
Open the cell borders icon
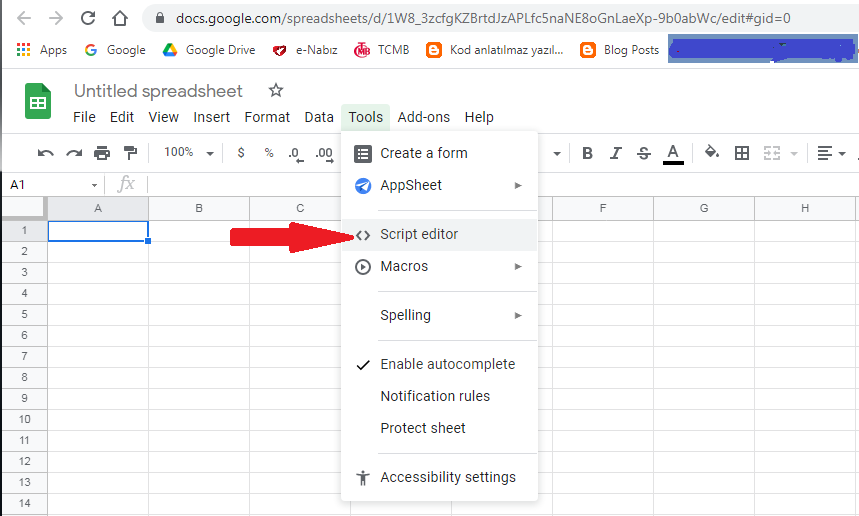click(741, 153)
